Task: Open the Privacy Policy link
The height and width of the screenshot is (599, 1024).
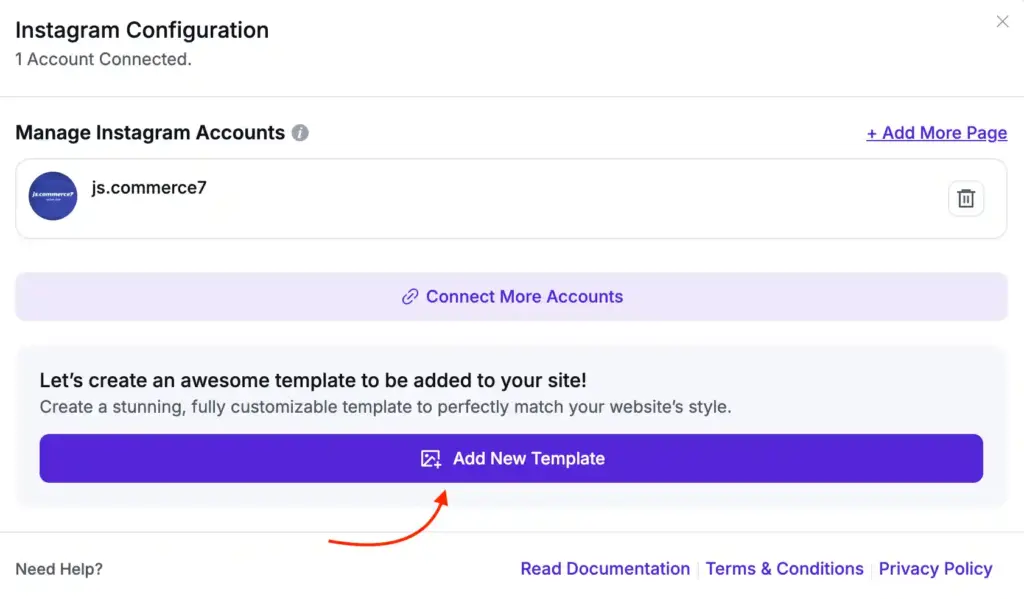Action: (x=935, y=568)
